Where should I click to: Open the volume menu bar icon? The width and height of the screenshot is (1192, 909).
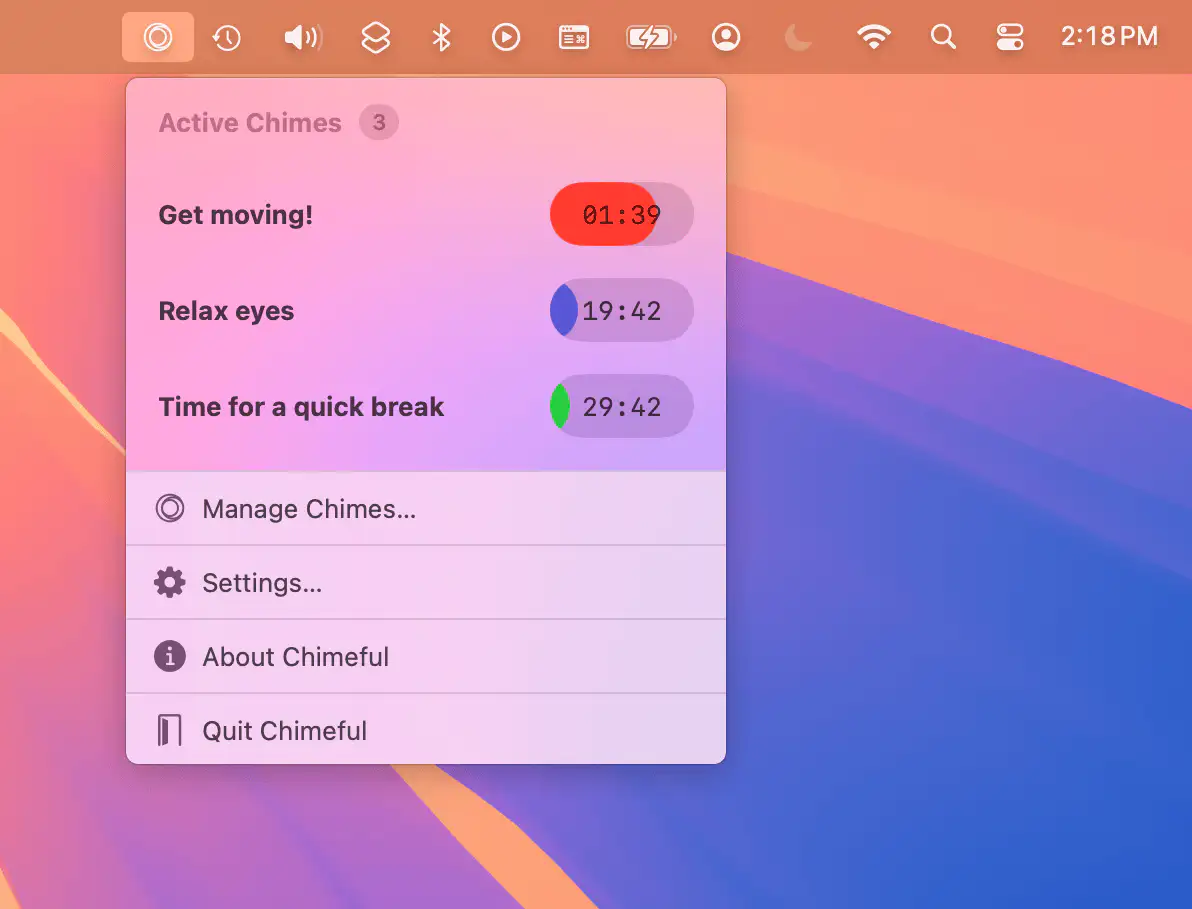(303, 37)
